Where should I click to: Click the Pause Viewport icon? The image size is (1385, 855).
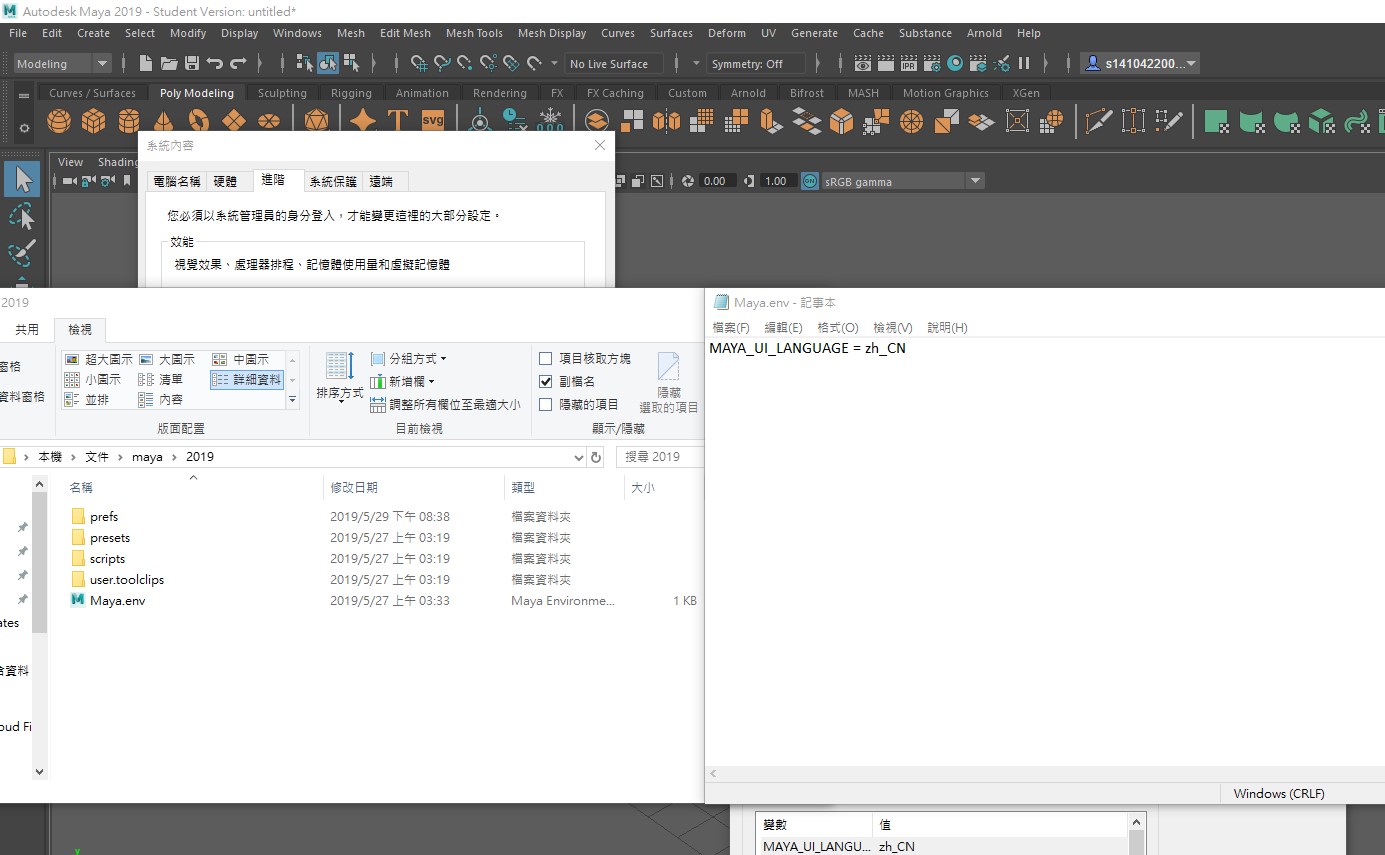(x=1024, y=63)
